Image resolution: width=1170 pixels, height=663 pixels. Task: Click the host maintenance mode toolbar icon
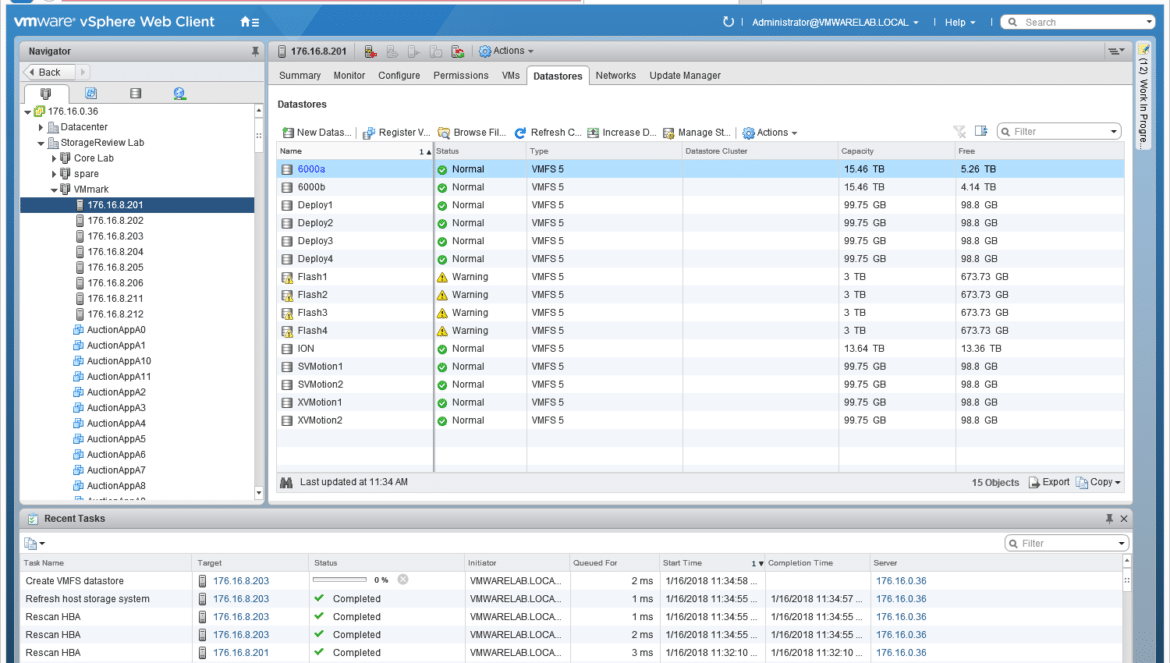(x=370, y=51)
